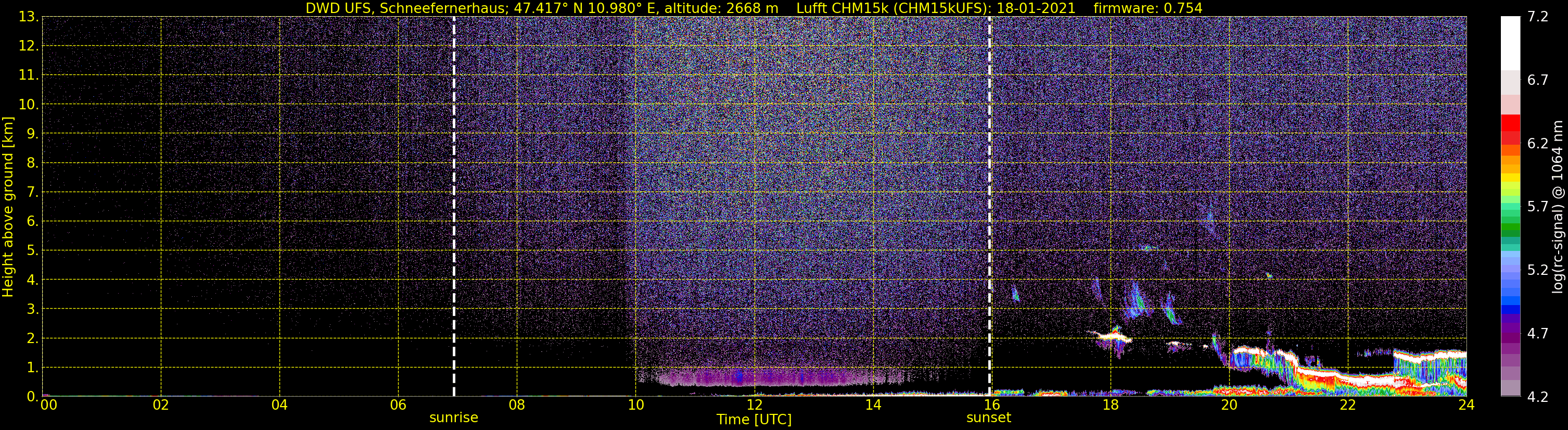Image resolution: width=1568 pixels, height=430 pixels.
Task: Click the "altitude: 2668 m" text
Action: (721, 8)
